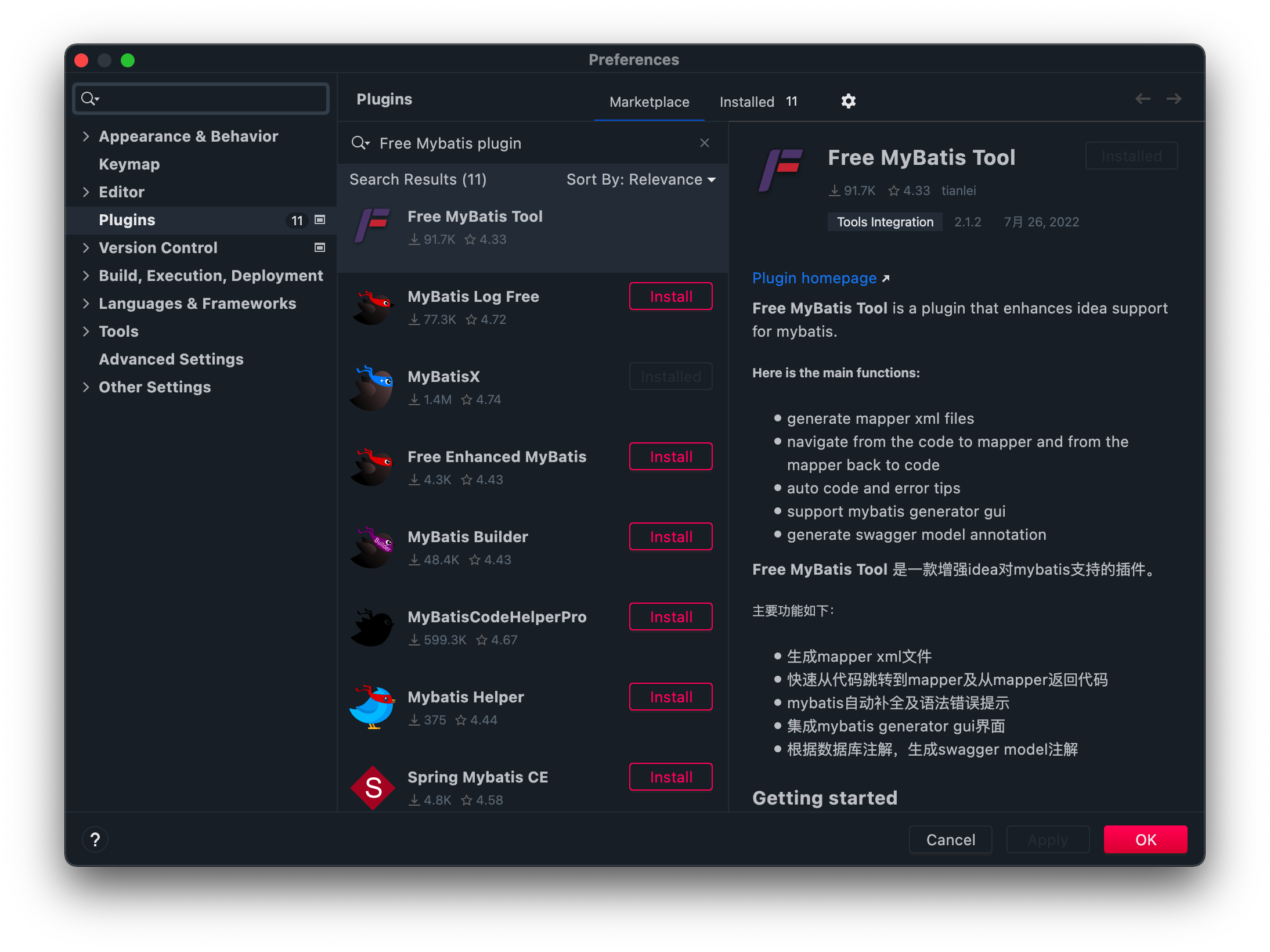Install the MyBatis Log Free plugin
The image size is (1270, 952).
[670, 297]
